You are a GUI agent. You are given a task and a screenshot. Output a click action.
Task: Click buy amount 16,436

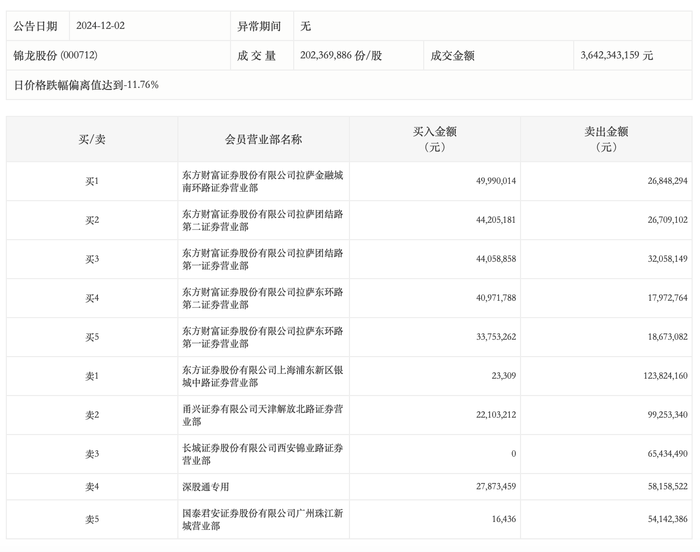504,519
